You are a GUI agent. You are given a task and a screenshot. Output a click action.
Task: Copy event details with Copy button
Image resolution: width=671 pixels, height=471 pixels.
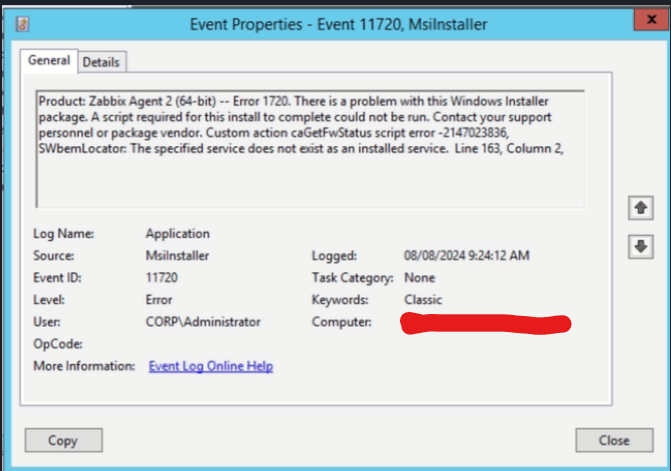63,440
